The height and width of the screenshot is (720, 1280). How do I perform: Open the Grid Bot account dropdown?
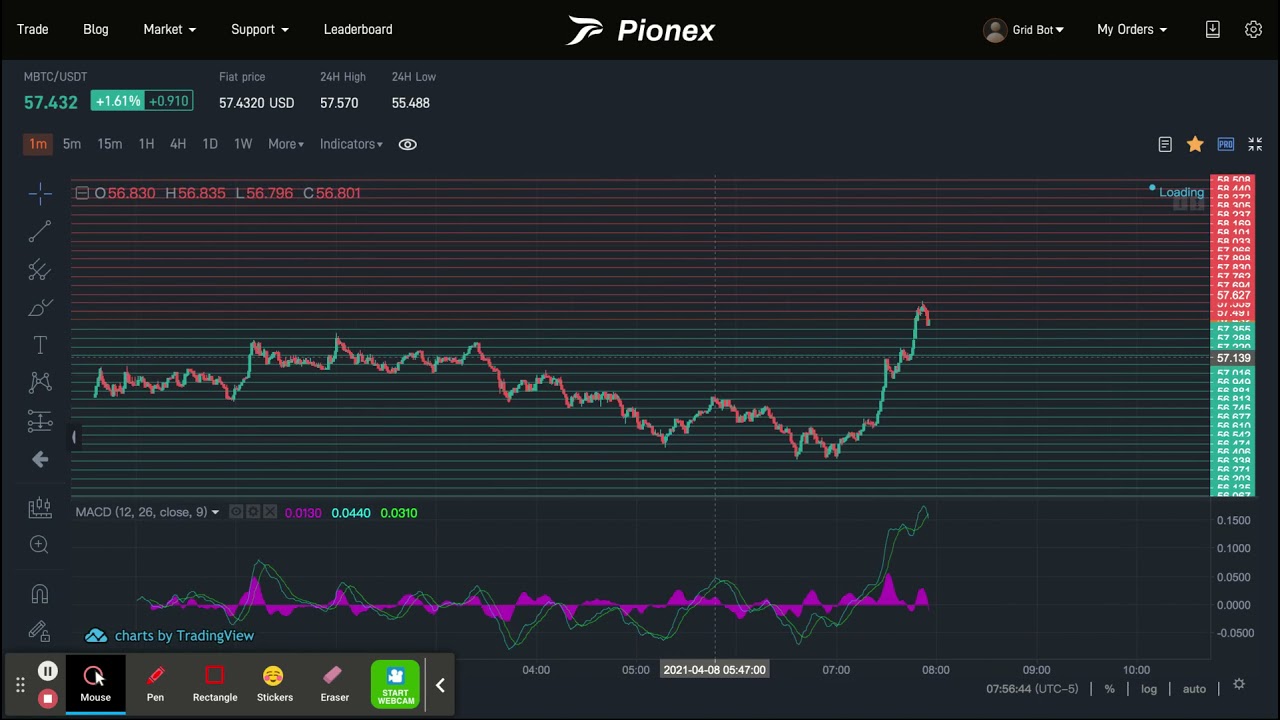pos(1024,30)
